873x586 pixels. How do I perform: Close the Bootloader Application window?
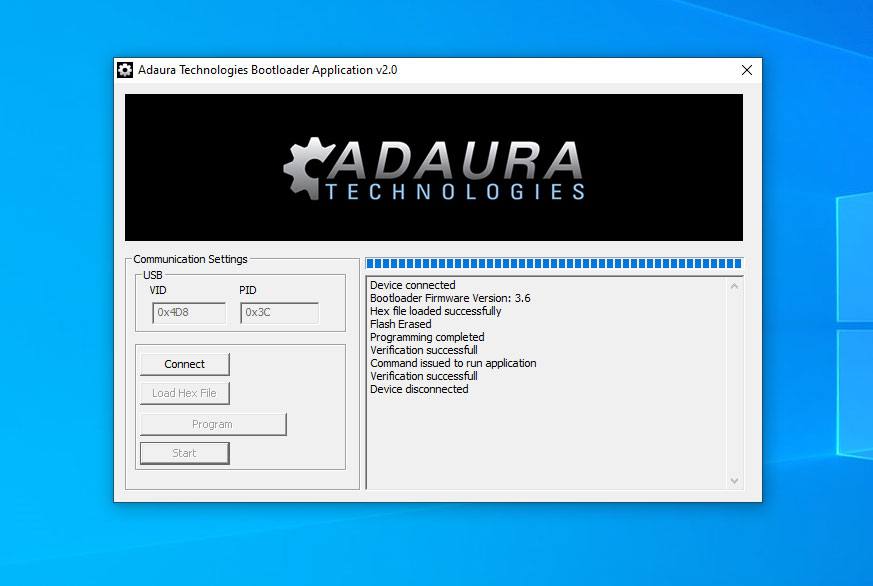(x=746, y=70)
